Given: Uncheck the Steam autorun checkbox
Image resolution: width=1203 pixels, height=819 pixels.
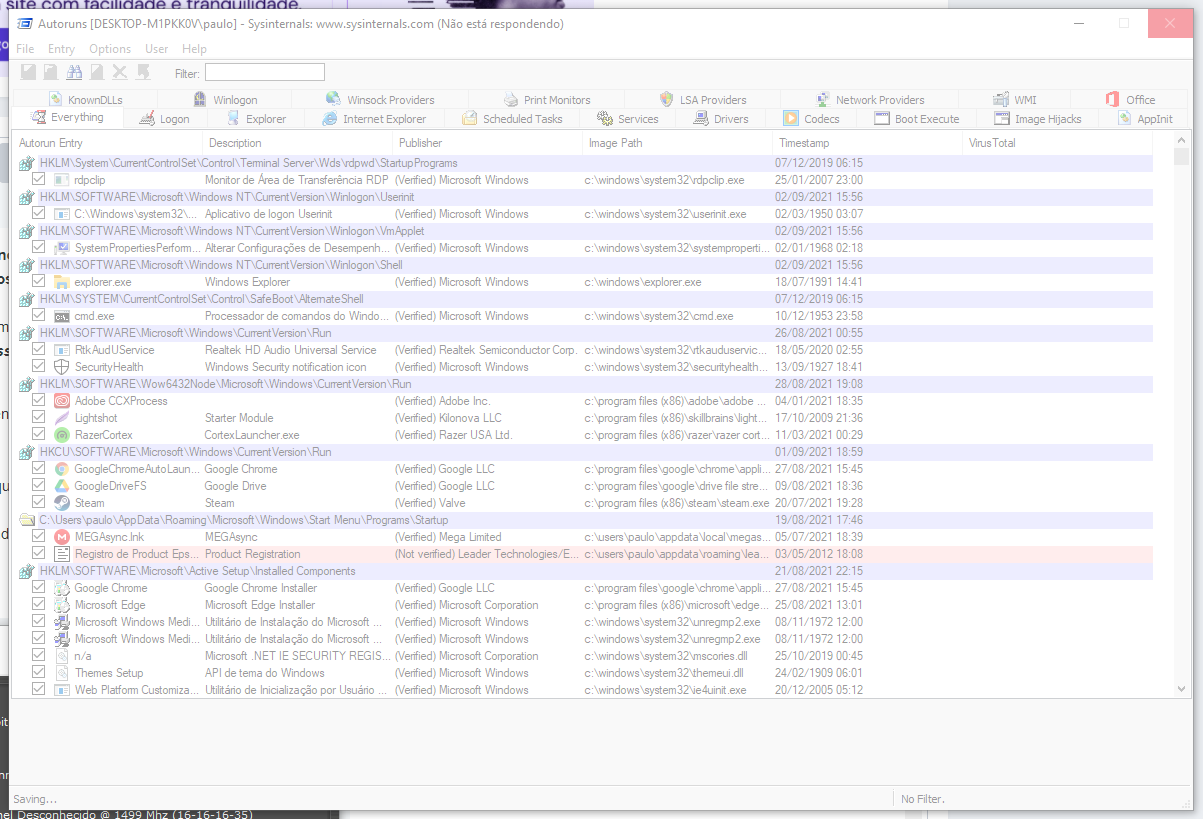Looking at the screenshot, I should coord(39,503).
